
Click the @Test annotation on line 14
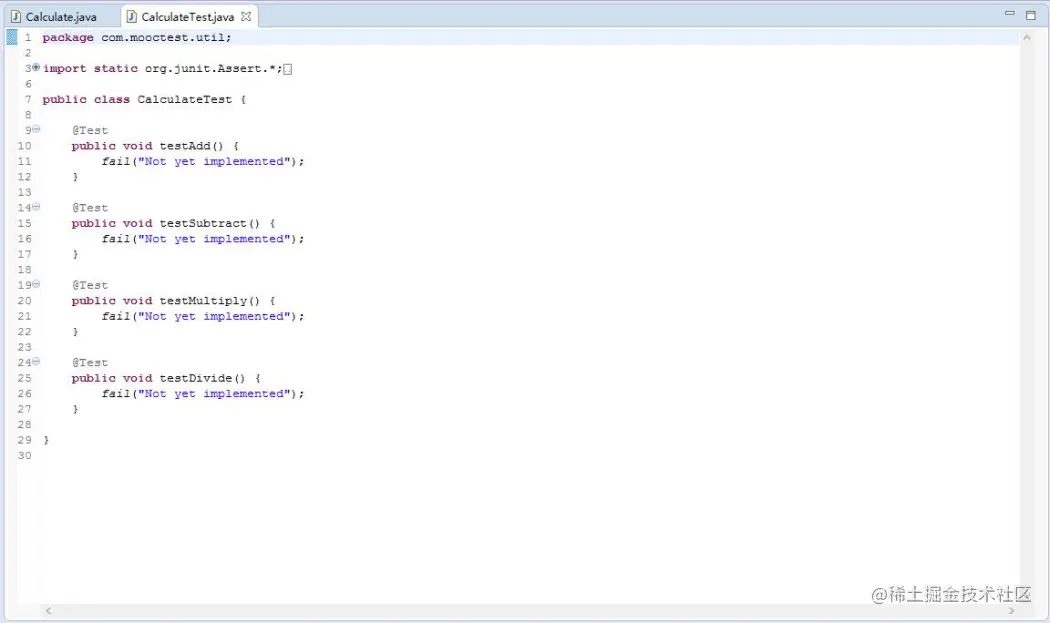pos(90,208)
